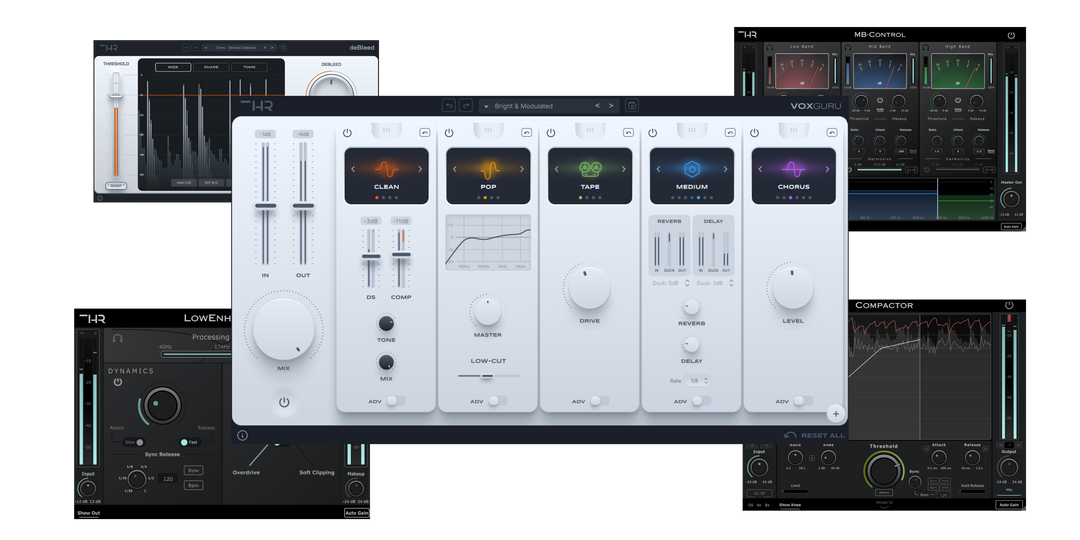Image resolution: width=1080 pixels, height=540 pixels.
Task: Click the green Tape reel icon
Action: 590,169
